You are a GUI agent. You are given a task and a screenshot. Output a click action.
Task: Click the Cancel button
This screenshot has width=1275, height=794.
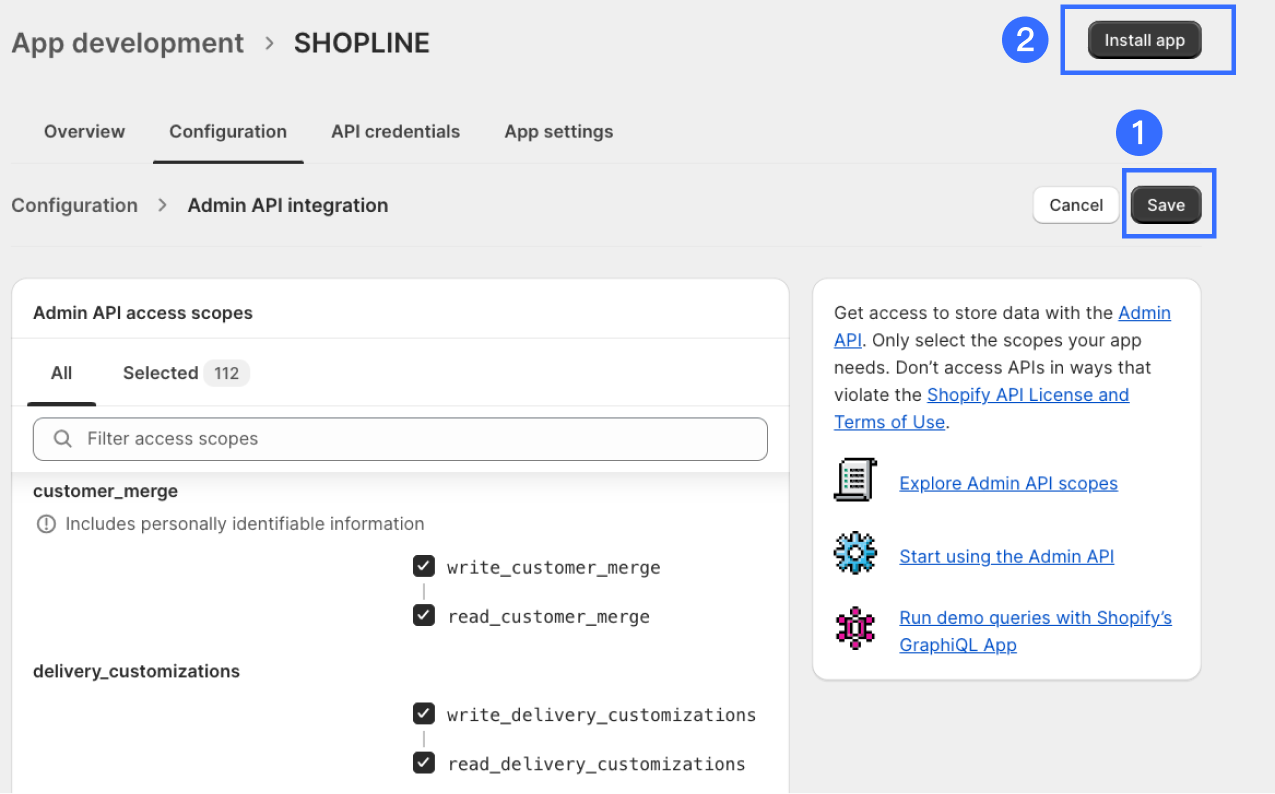[1076, 205]
